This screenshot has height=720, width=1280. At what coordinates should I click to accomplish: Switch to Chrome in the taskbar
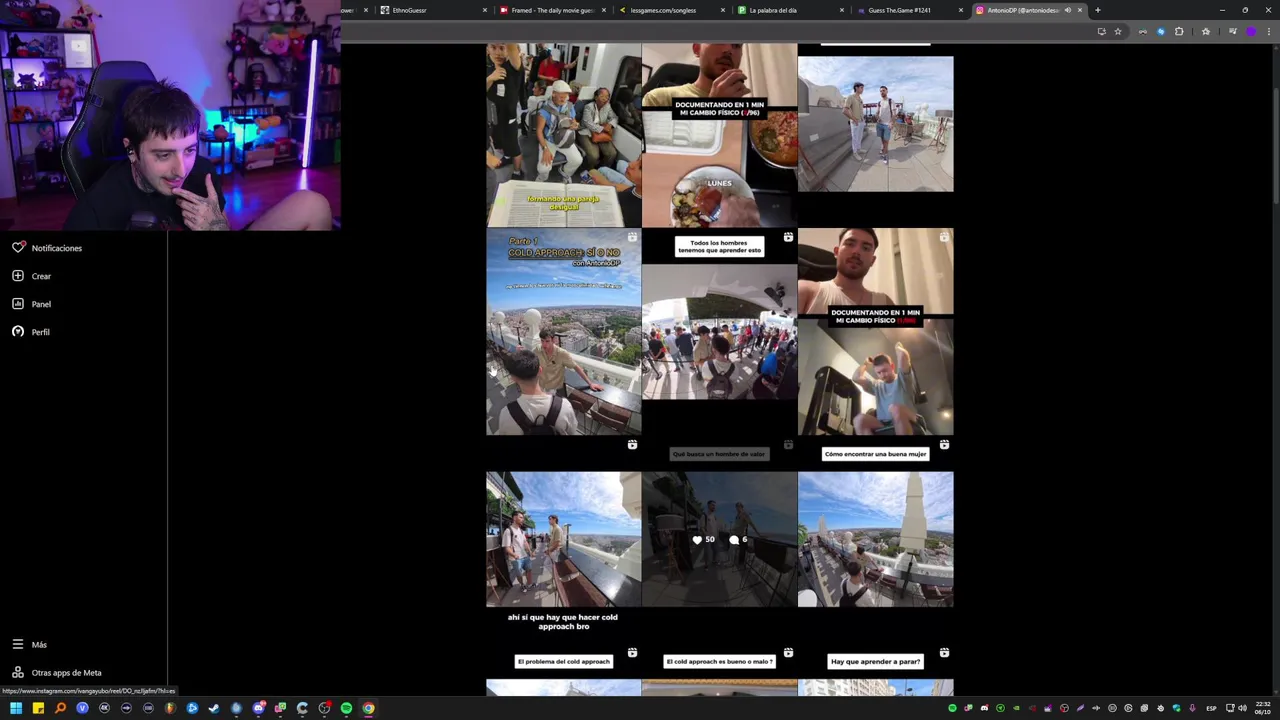click(368, 708)
